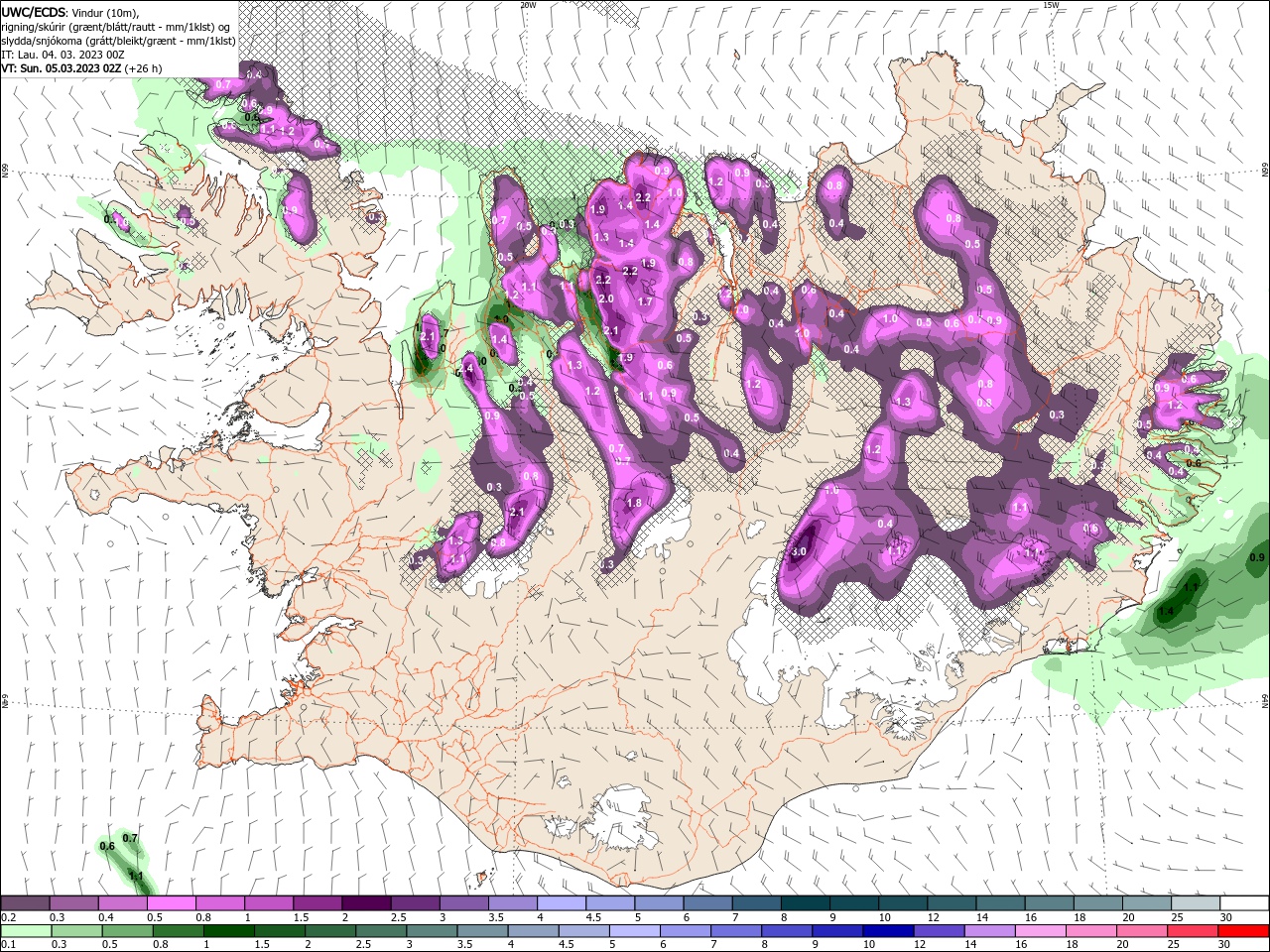Click the 1.7 snowfall value on the map

click(x=645, y=301)
